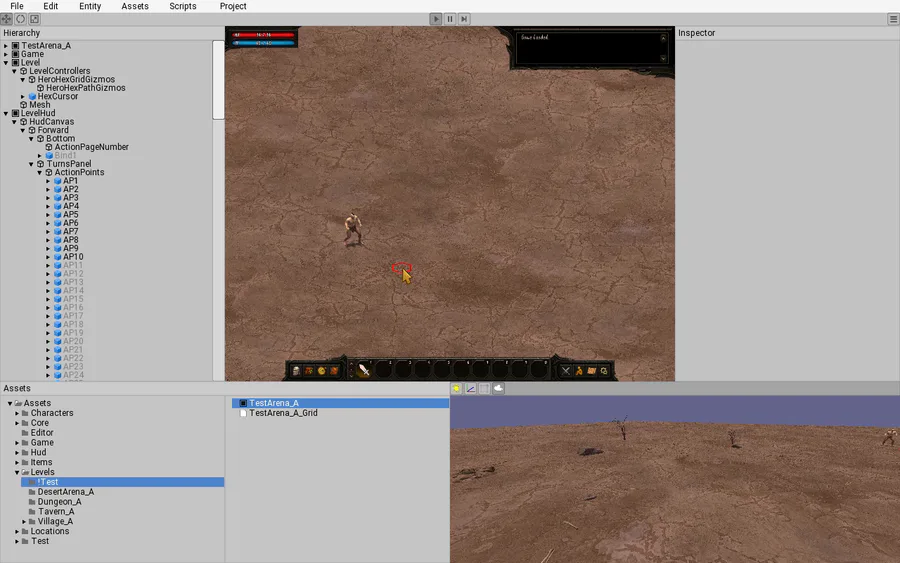Click action page down arrow beside sword slot
The height and width of the screenshot is (563, 900).
pos(351,376)
